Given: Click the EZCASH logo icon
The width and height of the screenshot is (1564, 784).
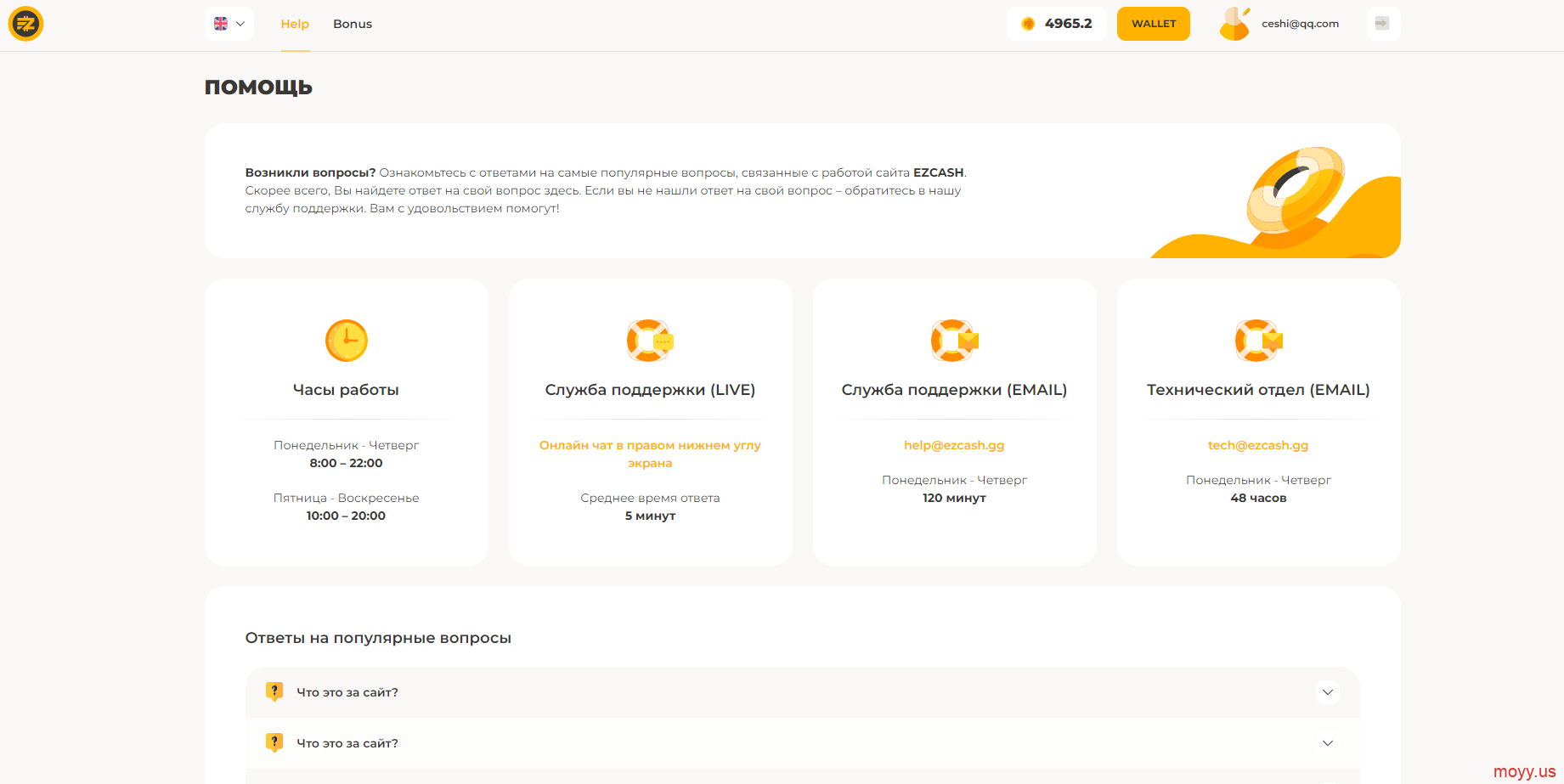Looking at the screenshot, I should pyautogui.click(x=25, y=24).
